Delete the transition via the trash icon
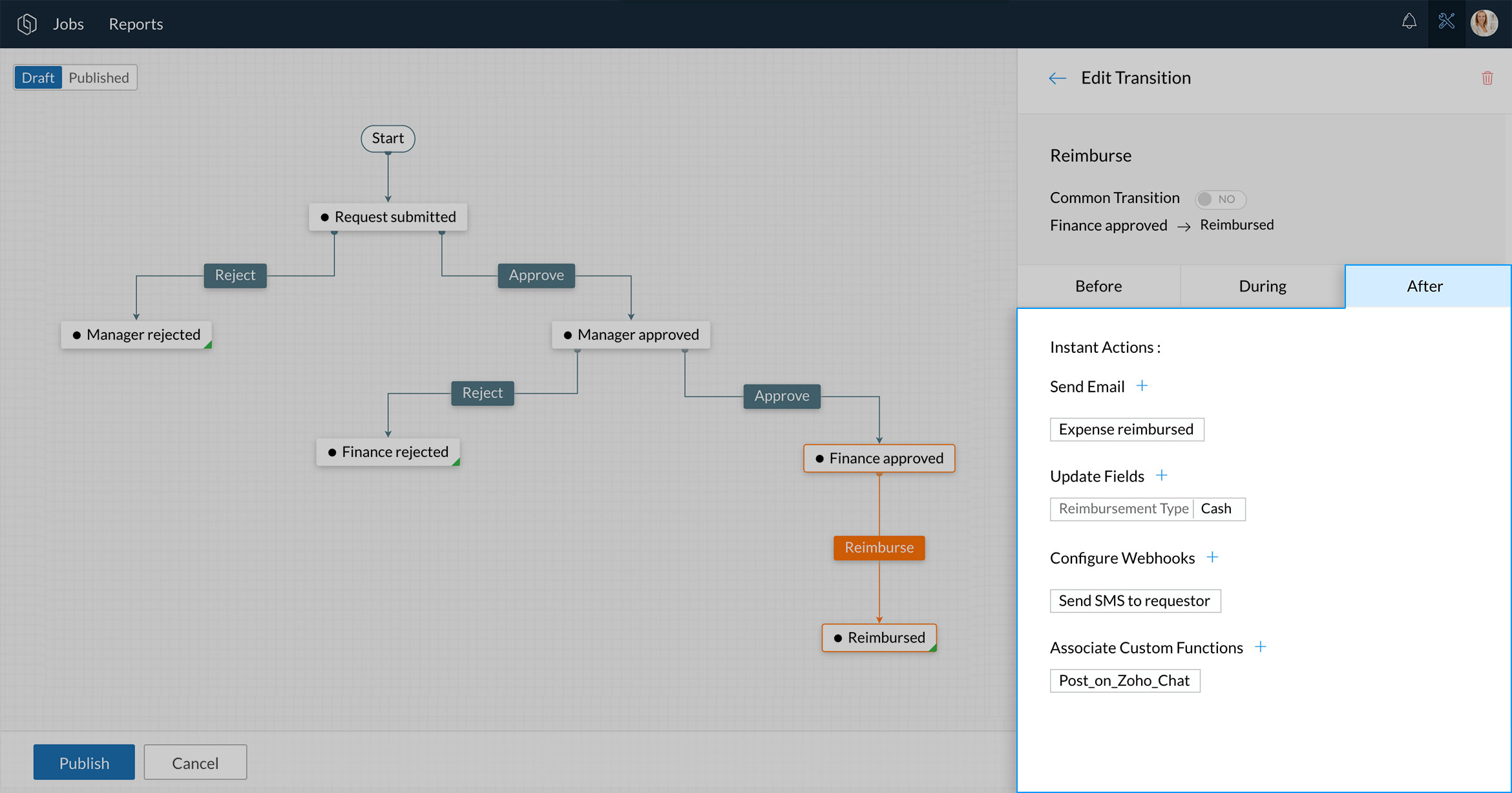 pos(1487,78)
